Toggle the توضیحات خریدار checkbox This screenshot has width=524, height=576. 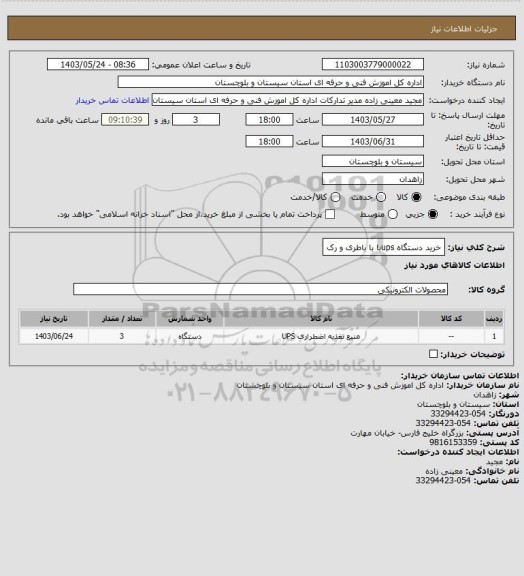point(433,354)
